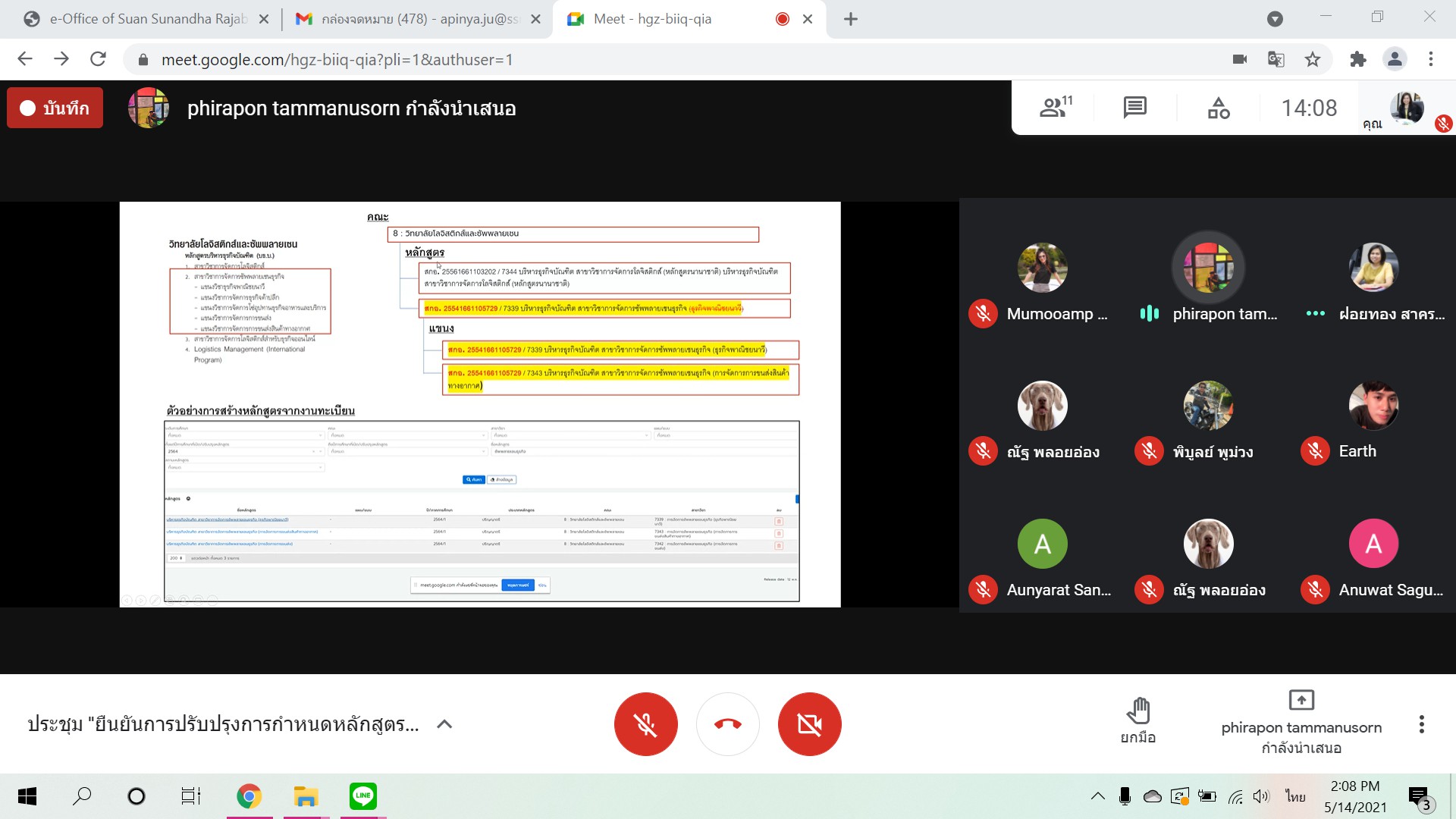
Task: Open a new browser tab
Action: coord(851,19)
